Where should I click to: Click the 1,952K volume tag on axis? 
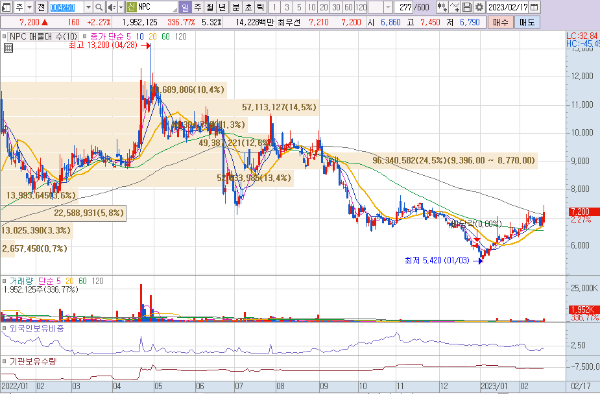584,309
